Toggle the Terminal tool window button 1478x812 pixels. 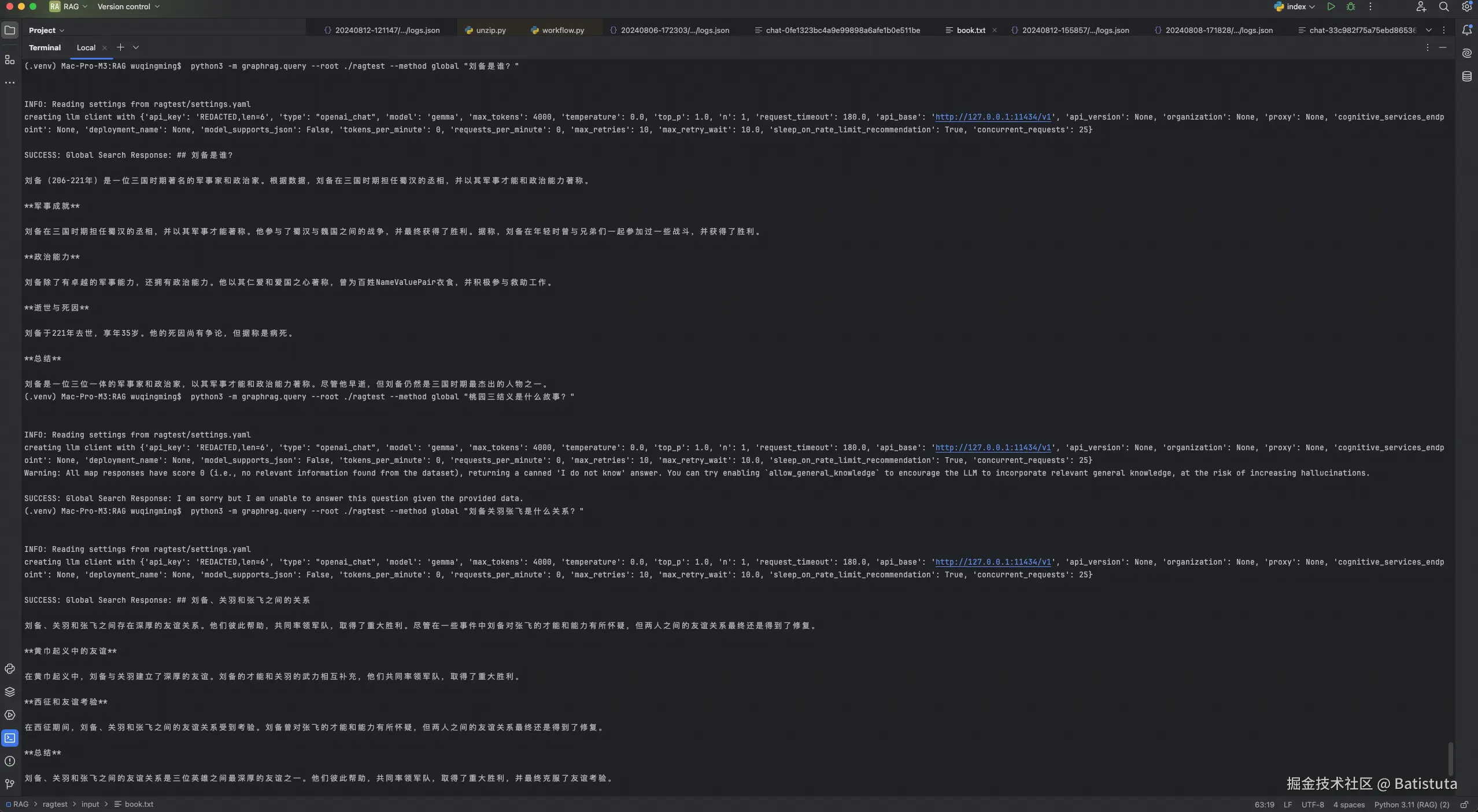10,738
